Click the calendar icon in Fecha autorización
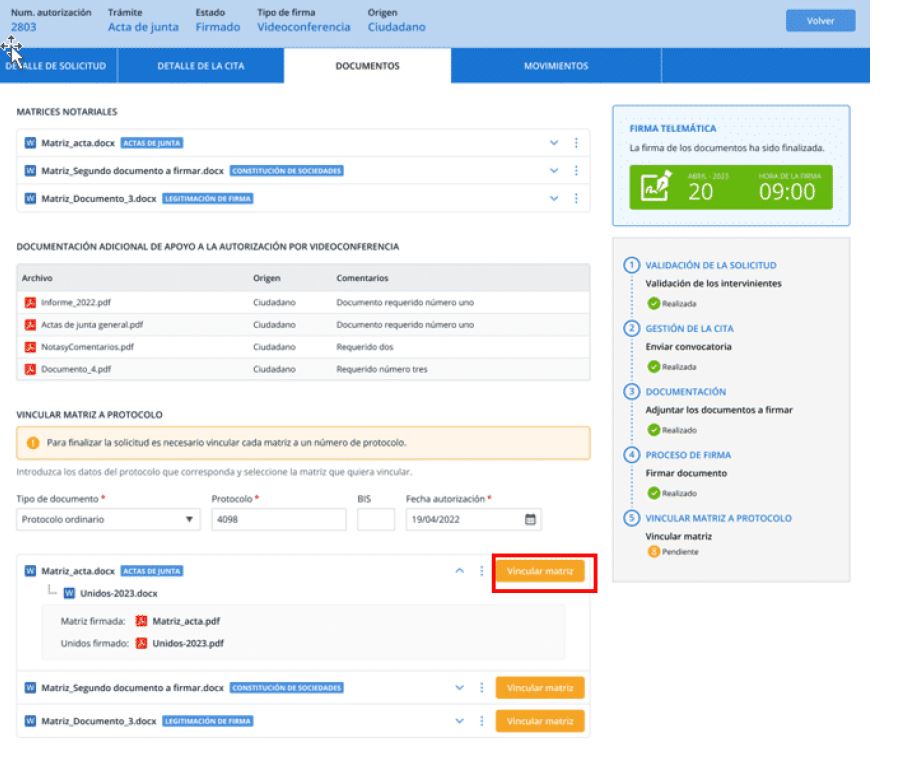The image size is (913, 766). 531,519
